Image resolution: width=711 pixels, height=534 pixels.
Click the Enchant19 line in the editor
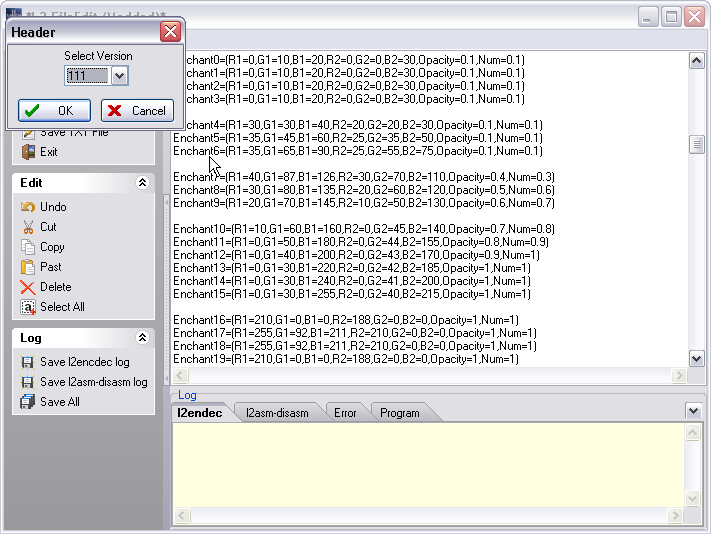[x=346, y=359]
